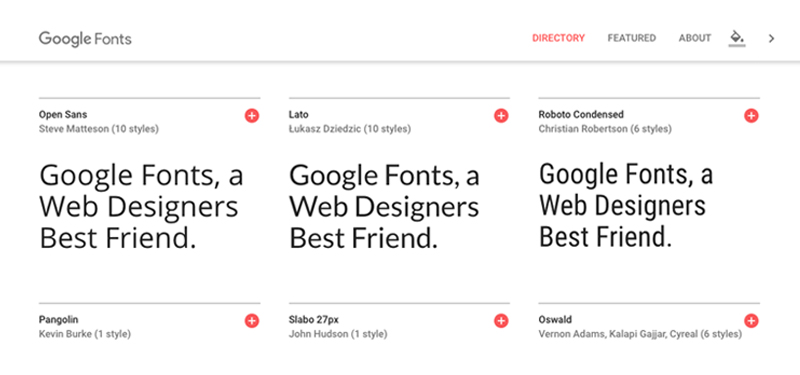Add Oswald font with plus icon

coord(751,321)
